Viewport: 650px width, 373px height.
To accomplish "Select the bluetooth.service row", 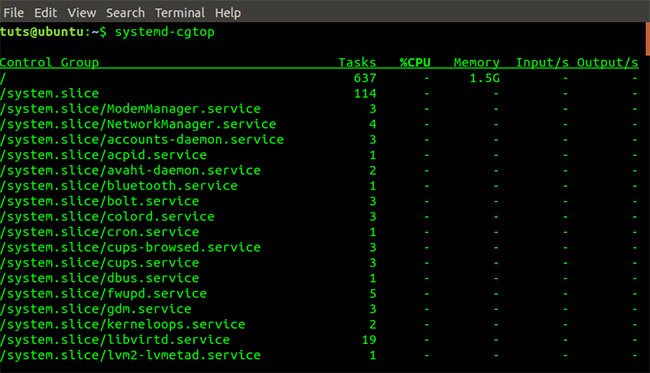I will 319,186.
